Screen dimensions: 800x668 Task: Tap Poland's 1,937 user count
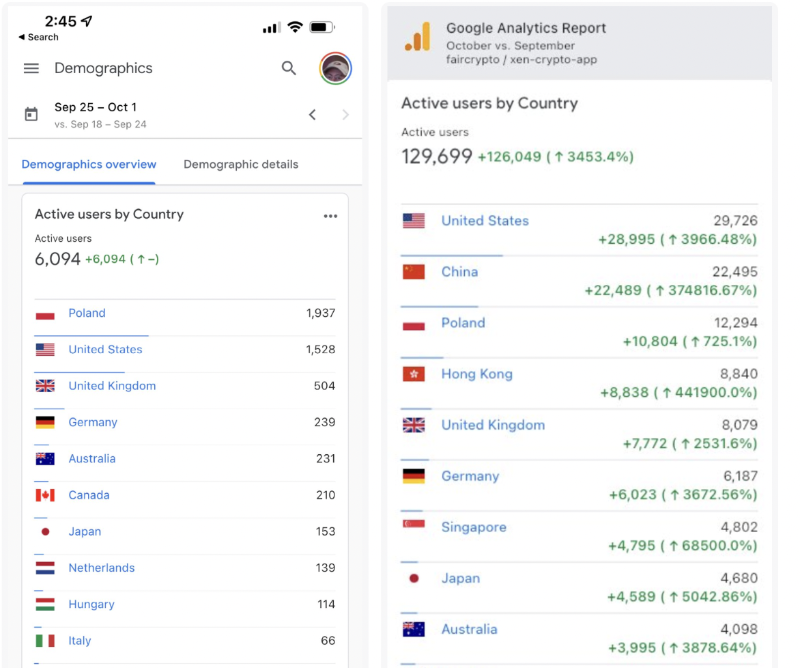click(x=320, y=313)
